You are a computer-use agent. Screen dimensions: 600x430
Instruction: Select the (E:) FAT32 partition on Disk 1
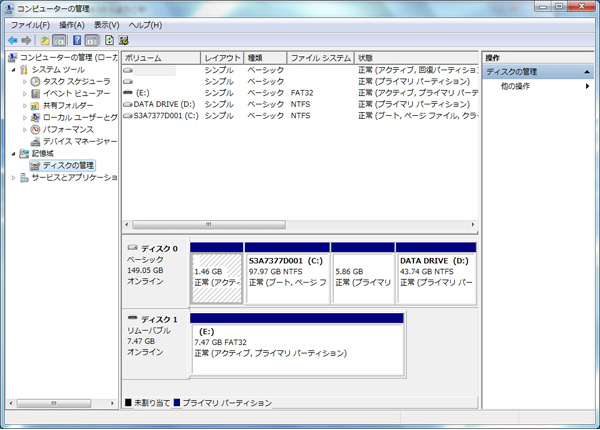tap(297, 345)
